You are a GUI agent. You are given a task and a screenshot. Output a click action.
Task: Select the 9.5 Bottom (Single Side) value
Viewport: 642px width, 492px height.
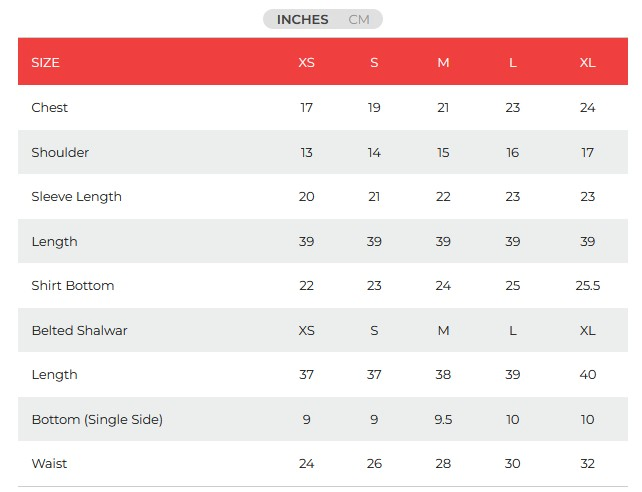443,420
